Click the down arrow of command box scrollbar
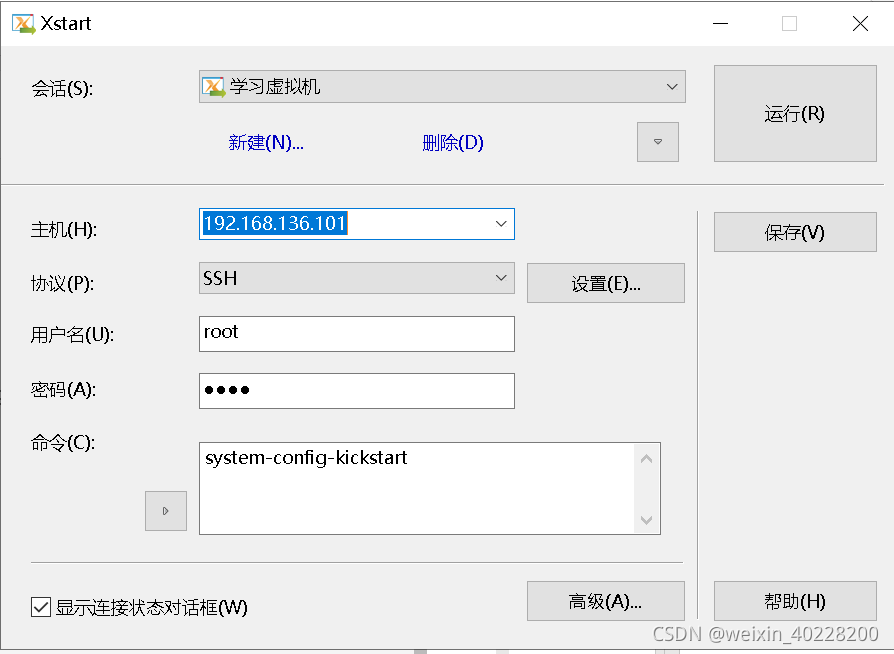The width and height of the screenshot is (894, 654). (647, 519)
